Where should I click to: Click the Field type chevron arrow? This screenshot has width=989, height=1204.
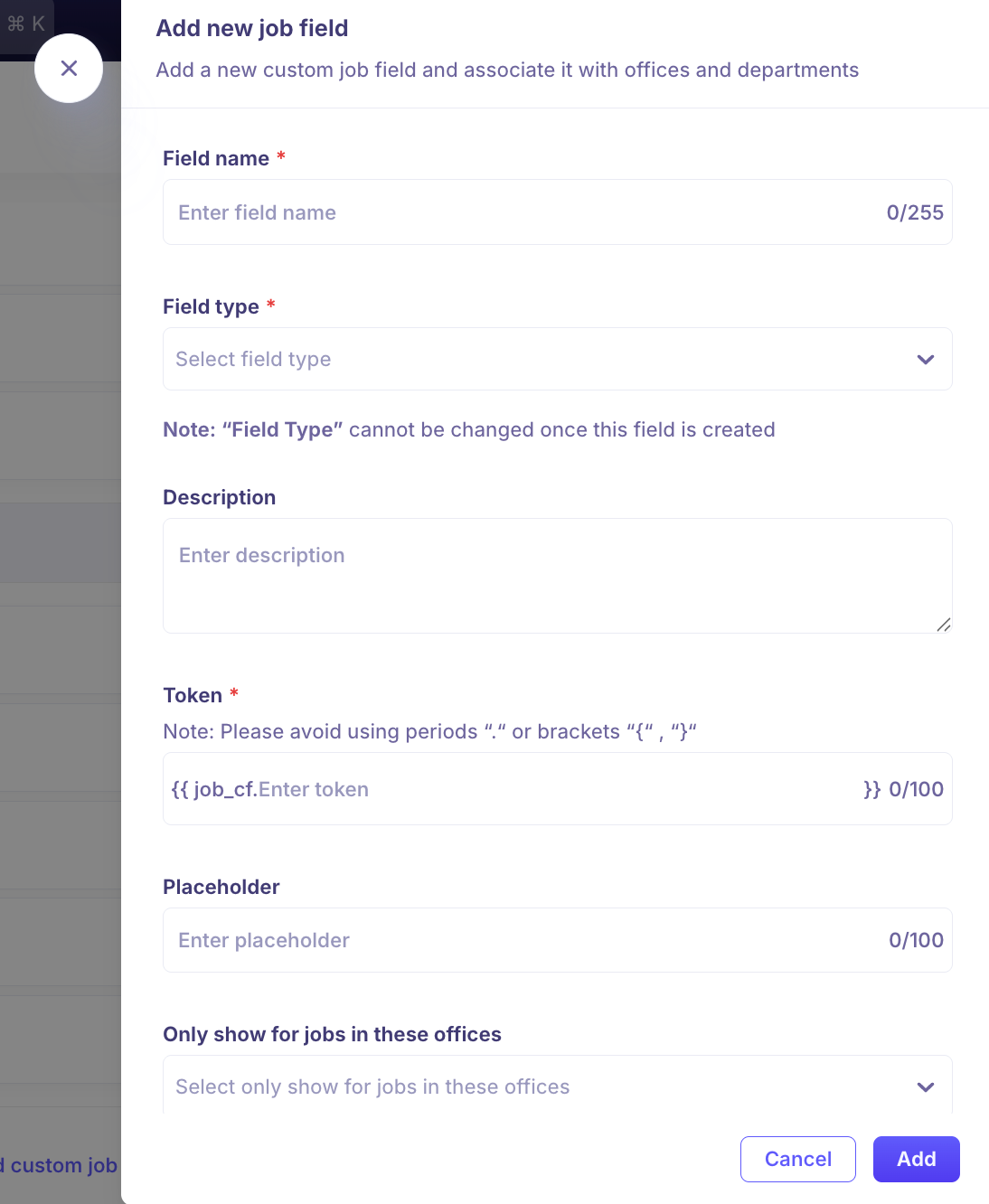pyautogui.click(x=926, y=360)
